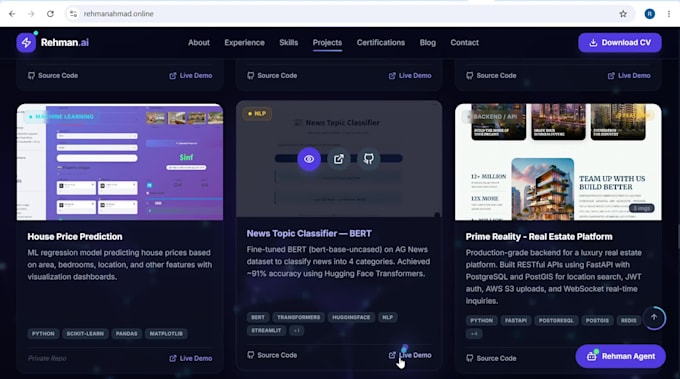Click the REDIS tag
This screenshot has height=379, width=680.
pos(628,320)
